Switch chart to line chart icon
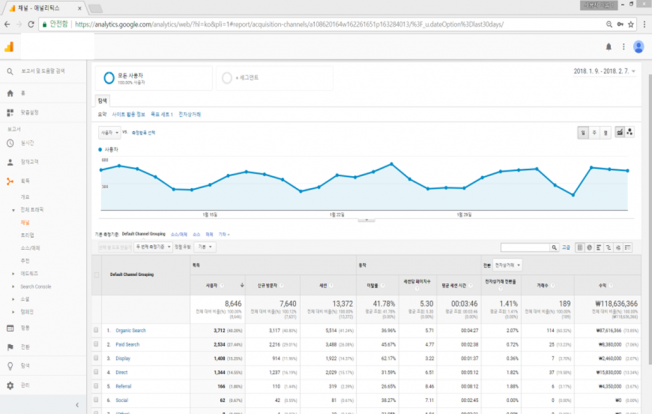 620,132
